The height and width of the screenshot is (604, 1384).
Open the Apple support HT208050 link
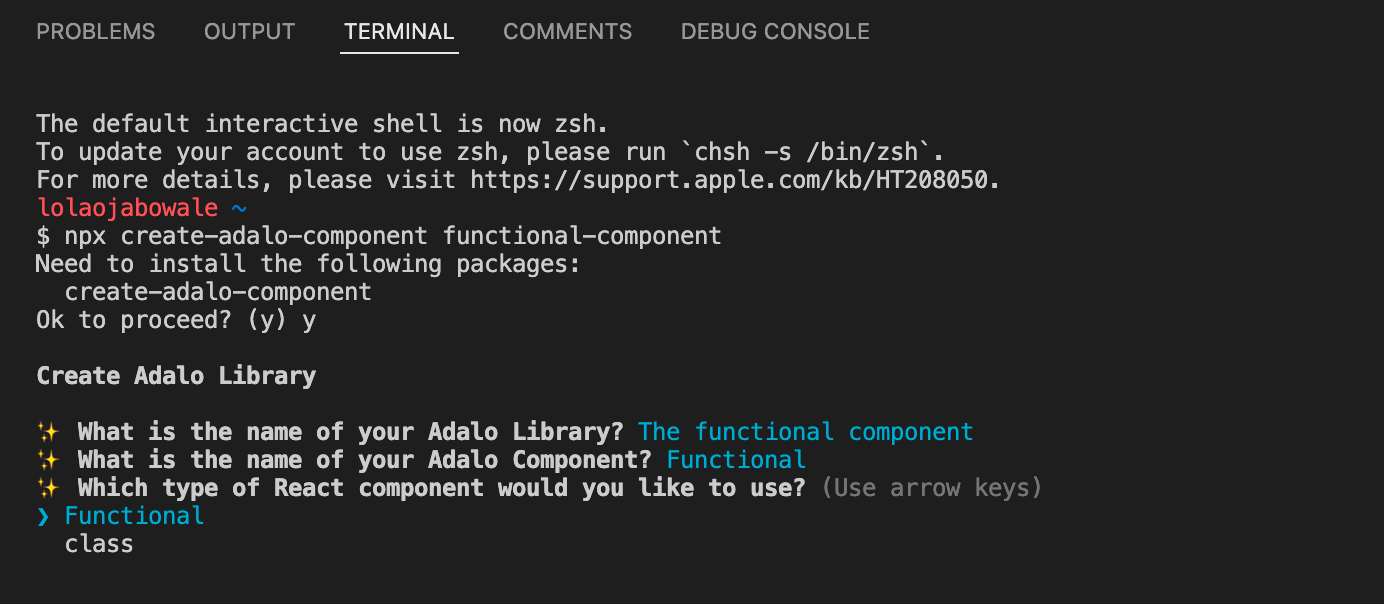point(735,180)
